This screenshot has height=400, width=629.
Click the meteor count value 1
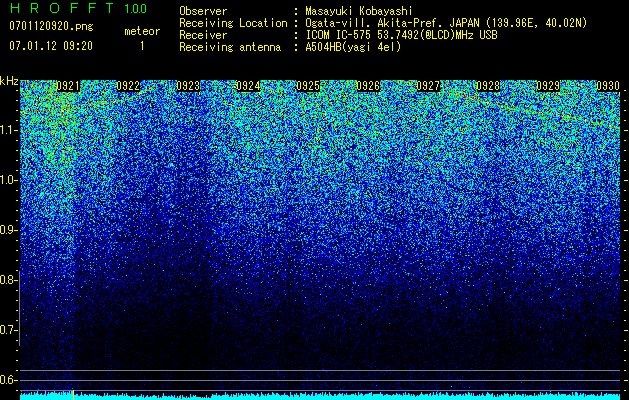(x=142, y=46)
